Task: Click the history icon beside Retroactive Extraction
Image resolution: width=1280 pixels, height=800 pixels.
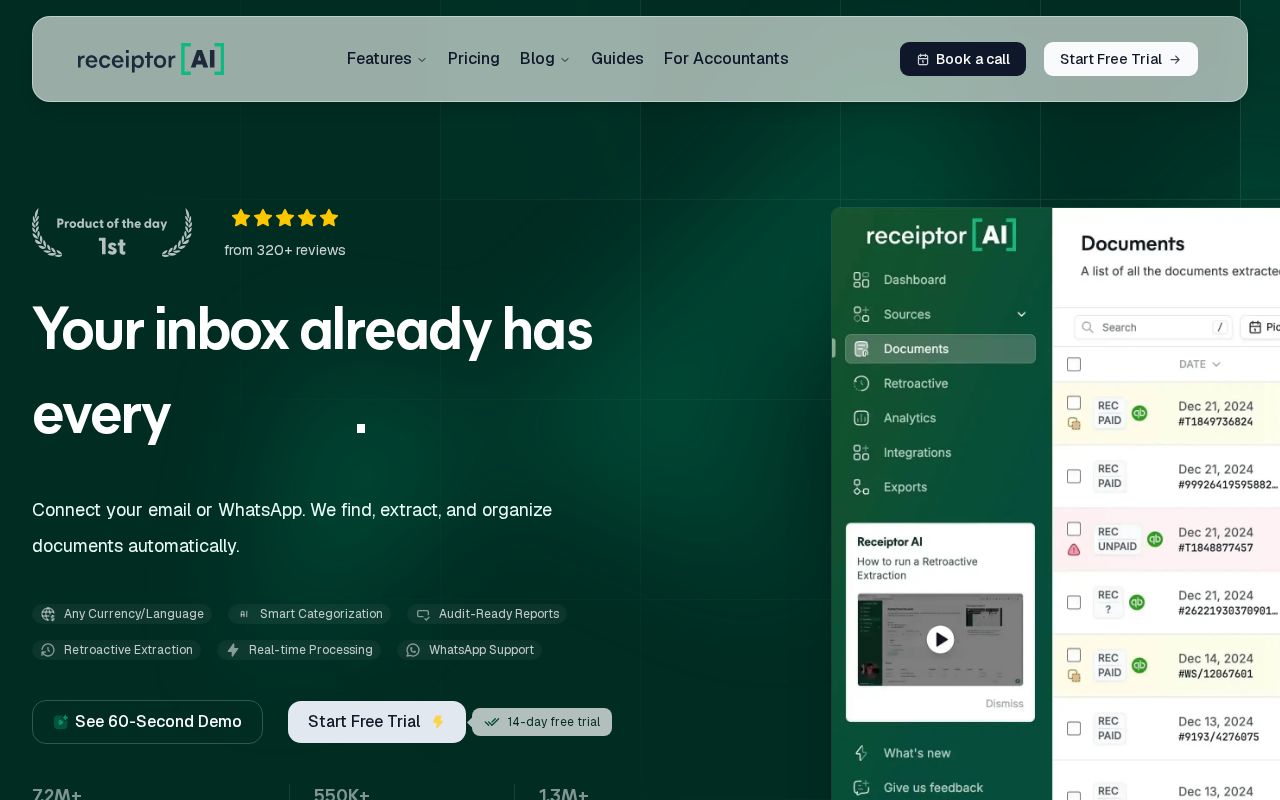Action: click(x=48, y=650)
